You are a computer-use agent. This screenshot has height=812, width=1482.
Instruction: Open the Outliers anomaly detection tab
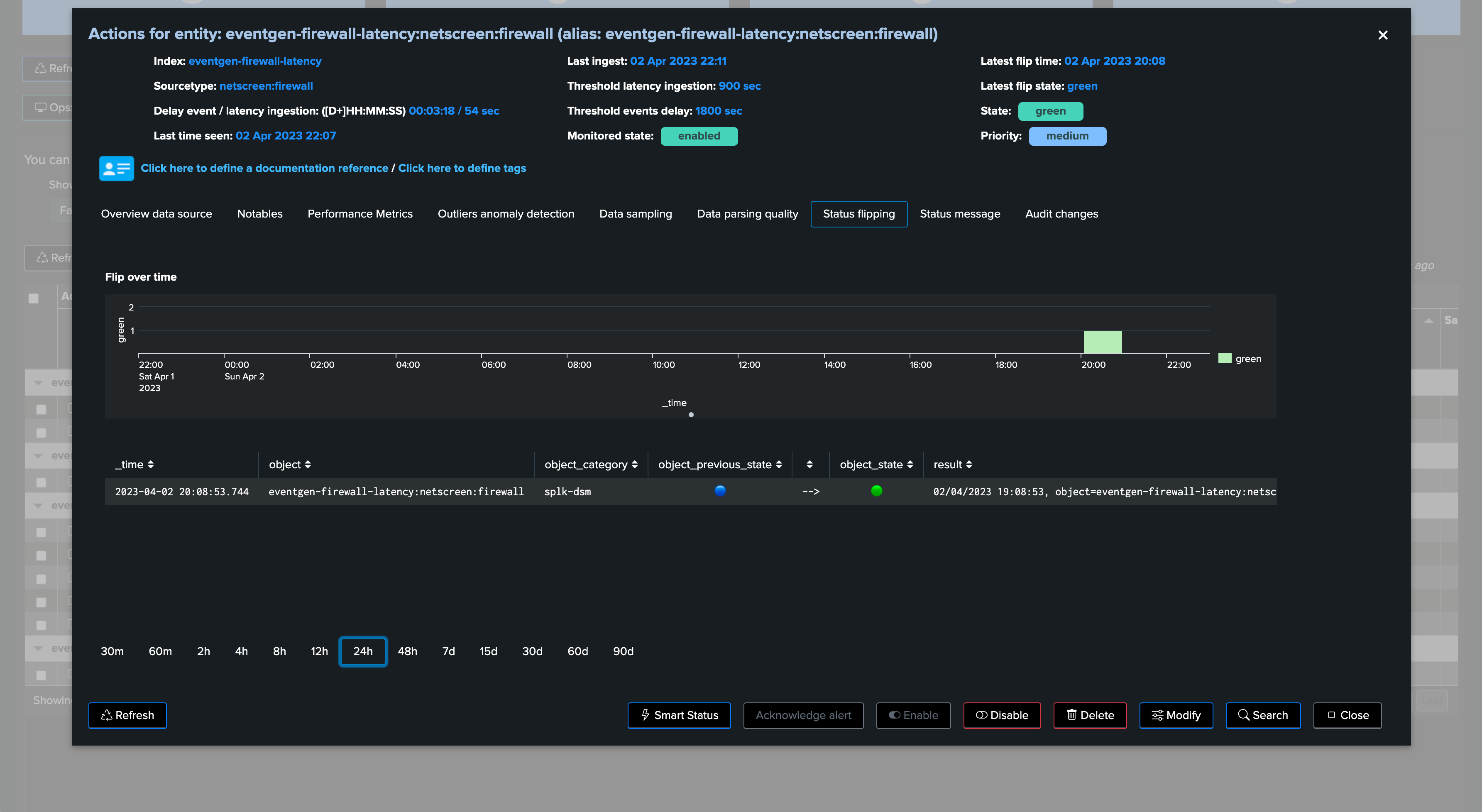[506, 213]
